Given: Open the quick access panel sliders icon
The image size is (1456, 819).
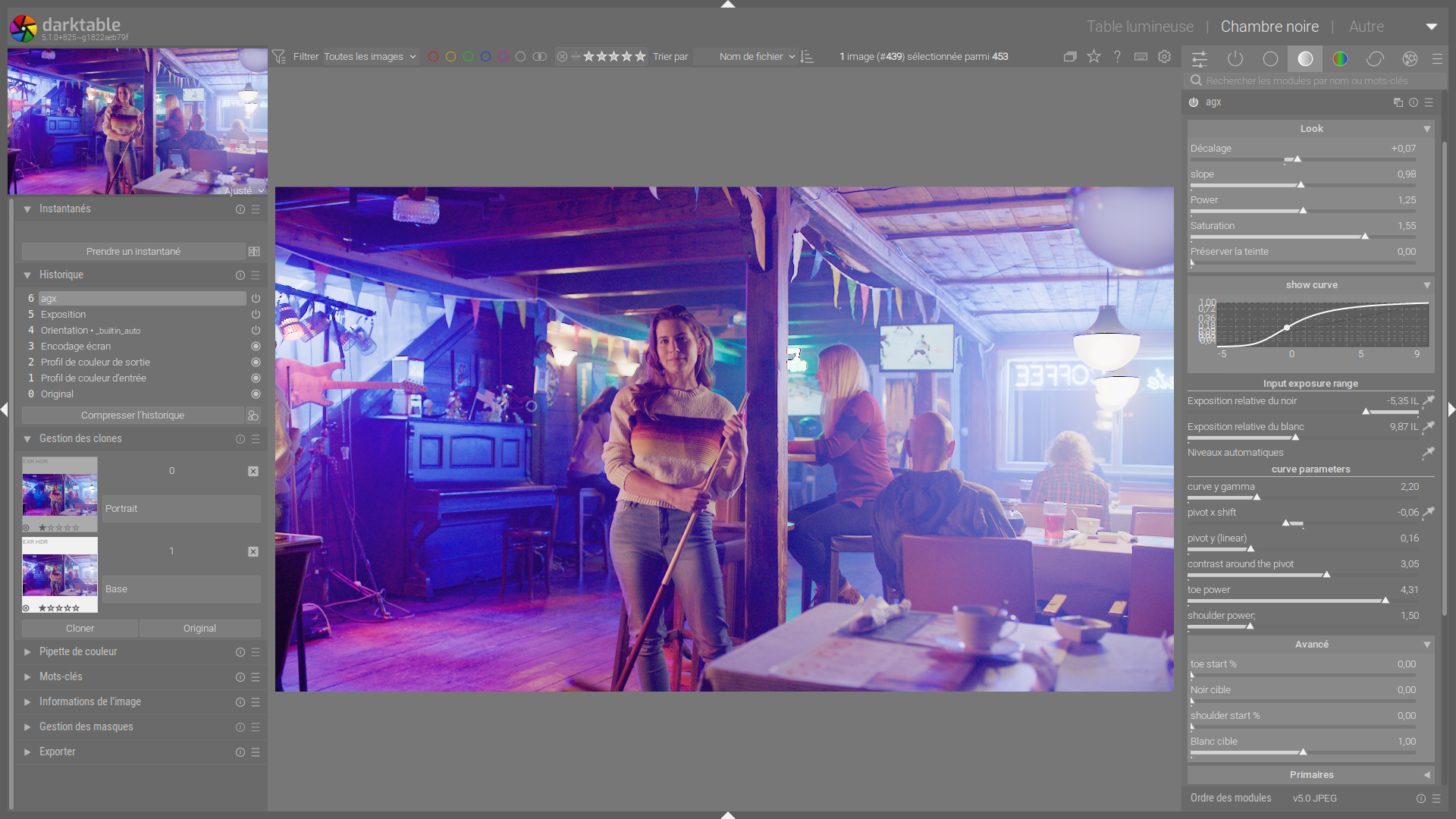Looking at the screenshot, I should coord(1200,58).
